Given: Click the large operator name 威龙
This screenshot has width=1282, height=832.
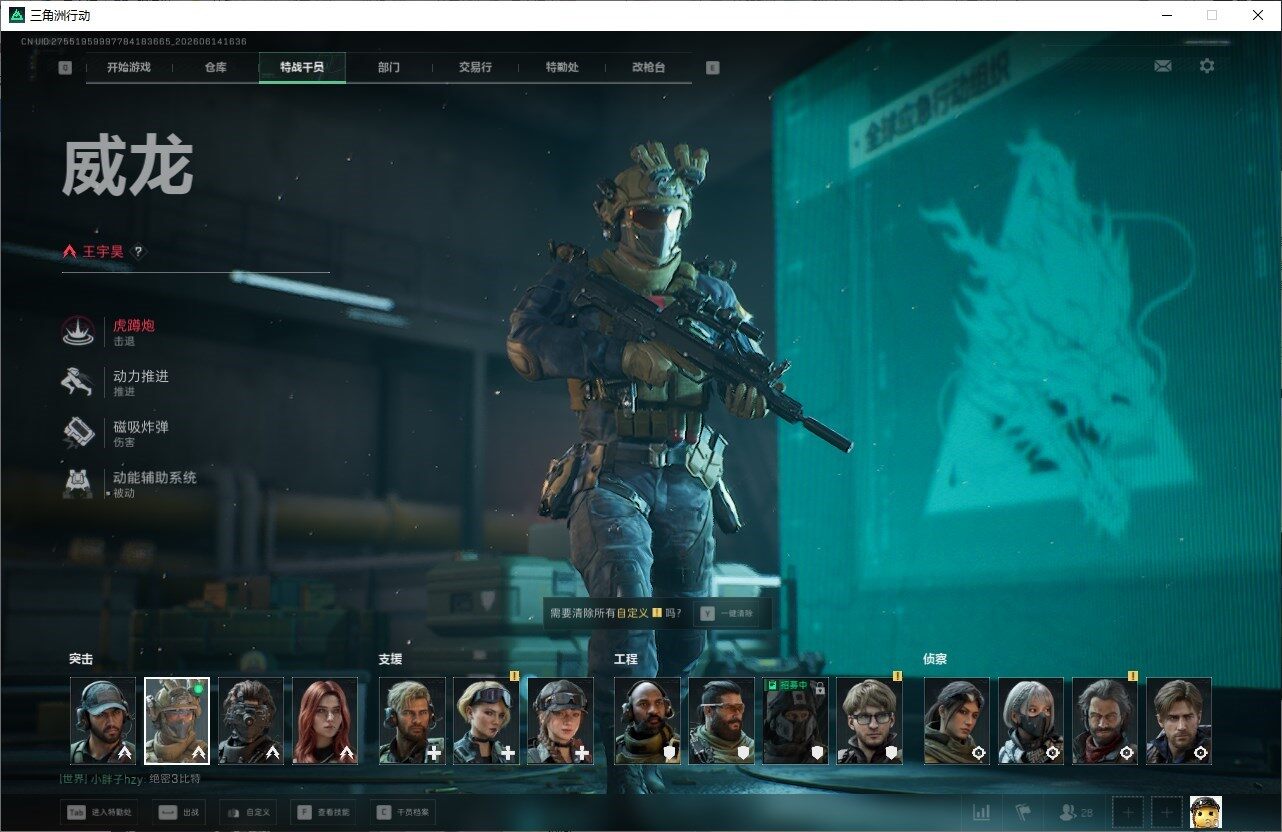Looking at the screenshot, I should pos(127,167).
